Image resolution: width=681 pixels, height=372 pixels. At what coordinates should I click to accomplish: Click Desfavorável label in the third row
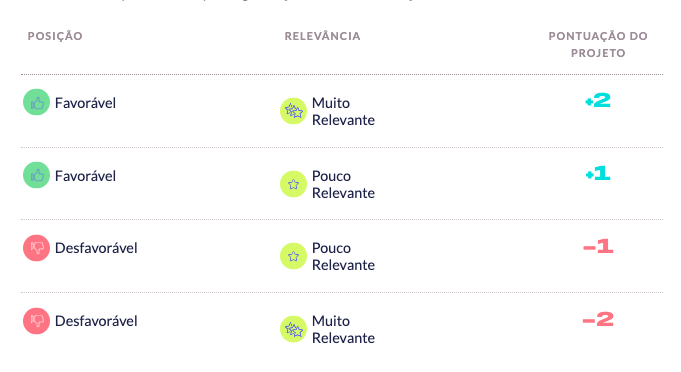[x=96, y=248]
